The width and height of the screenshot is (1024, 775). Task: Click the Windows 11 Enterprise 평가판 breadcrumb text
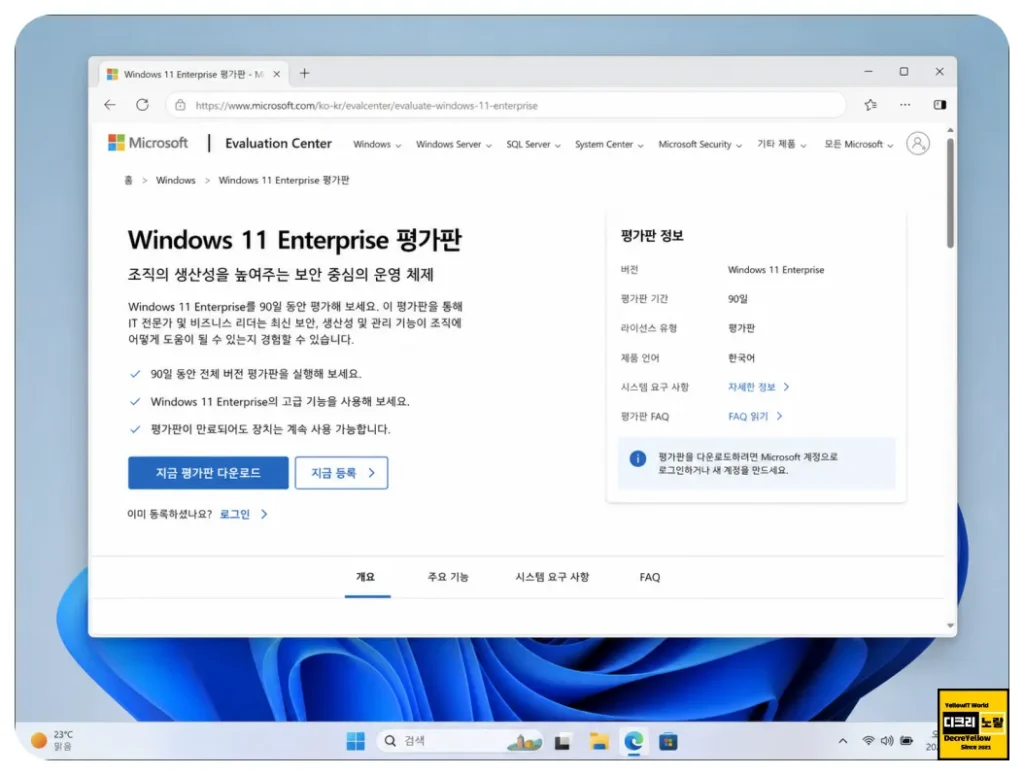(283, 180)
